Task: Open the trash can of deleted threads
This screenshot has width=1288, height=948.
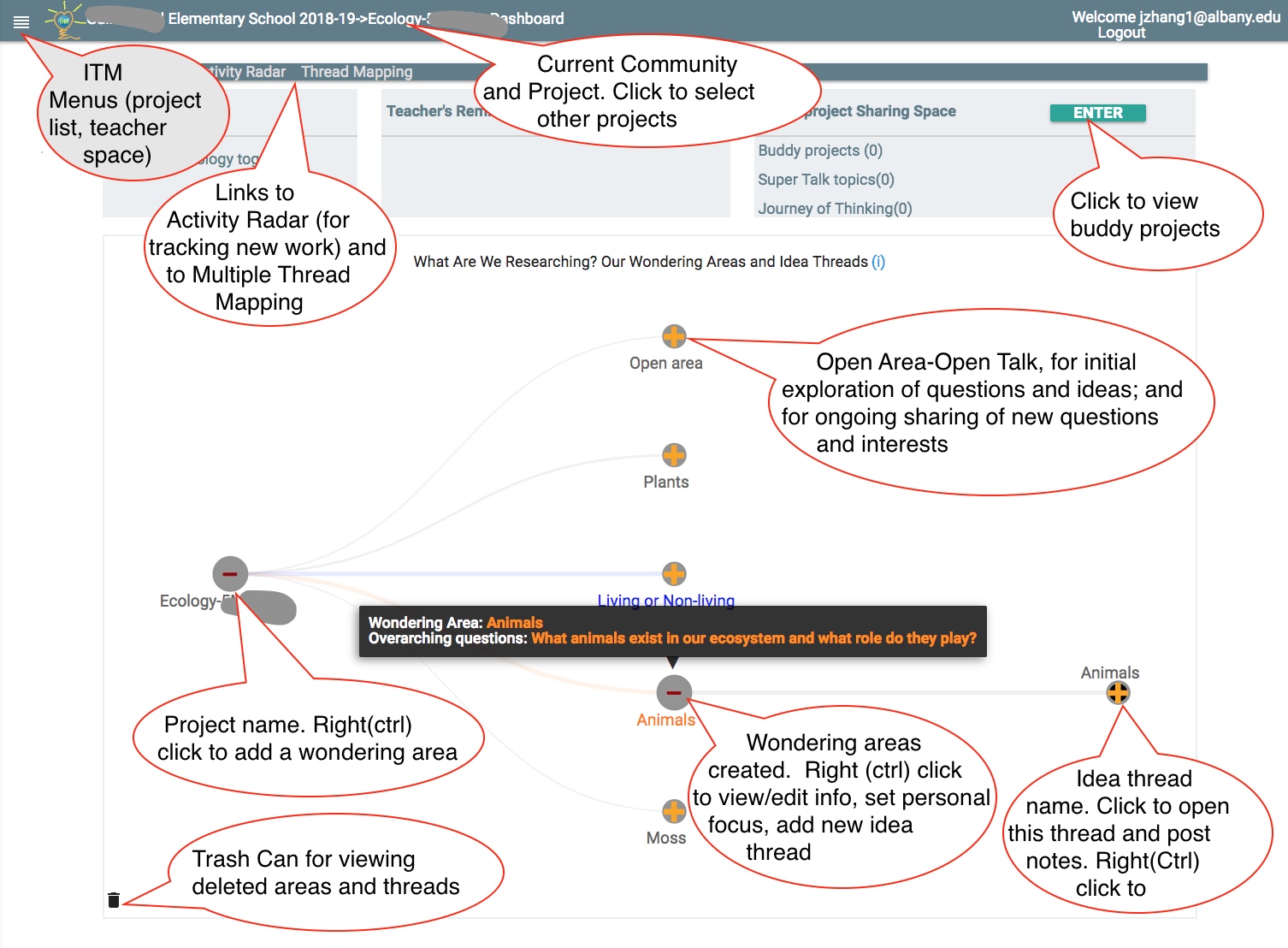Action: [x=114, y=901]
